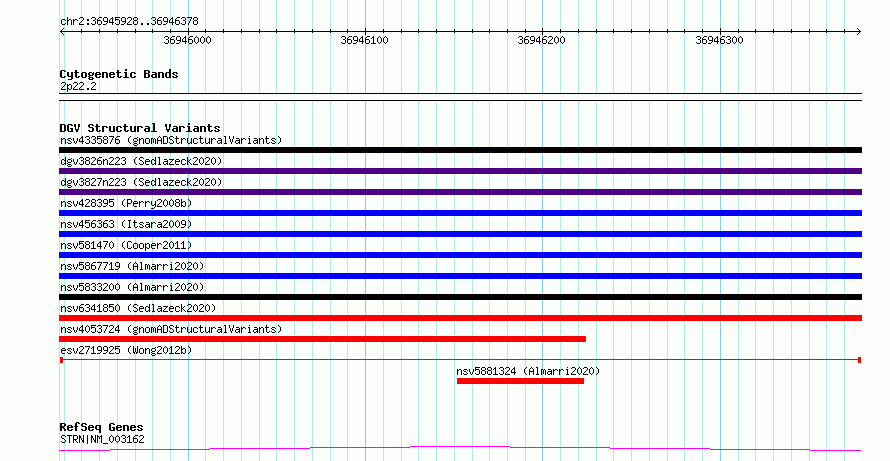Select nsv581470 (Cooper2011) label
Screen dimensions: 890x461
[x=126, y=245]
